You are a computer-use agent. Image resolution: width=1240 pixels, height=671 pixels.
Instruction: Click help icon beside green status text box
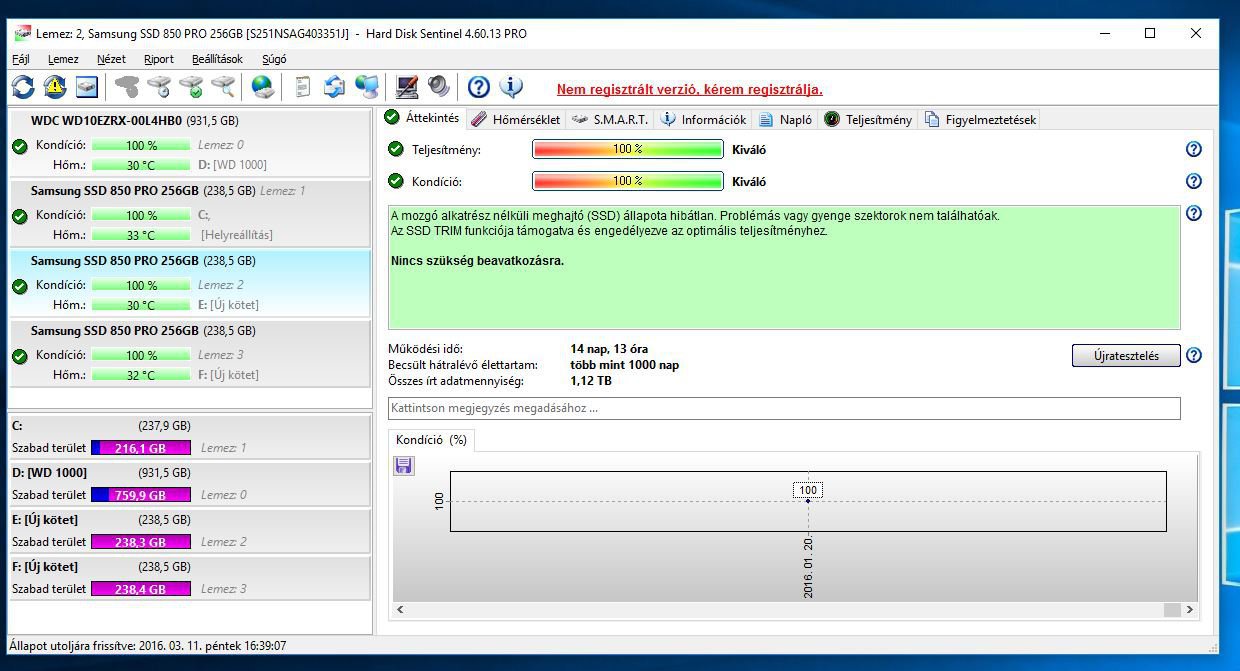point(1193,213)
